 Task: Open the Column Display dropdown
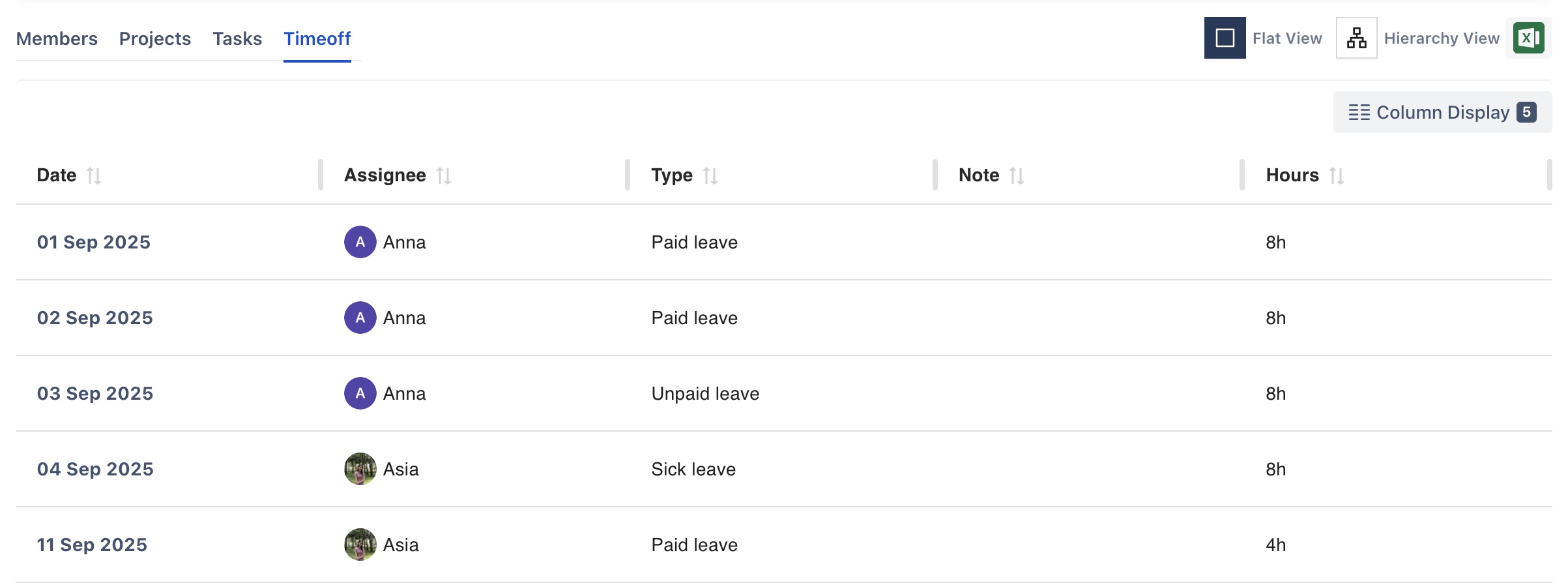pos(1442,113)
